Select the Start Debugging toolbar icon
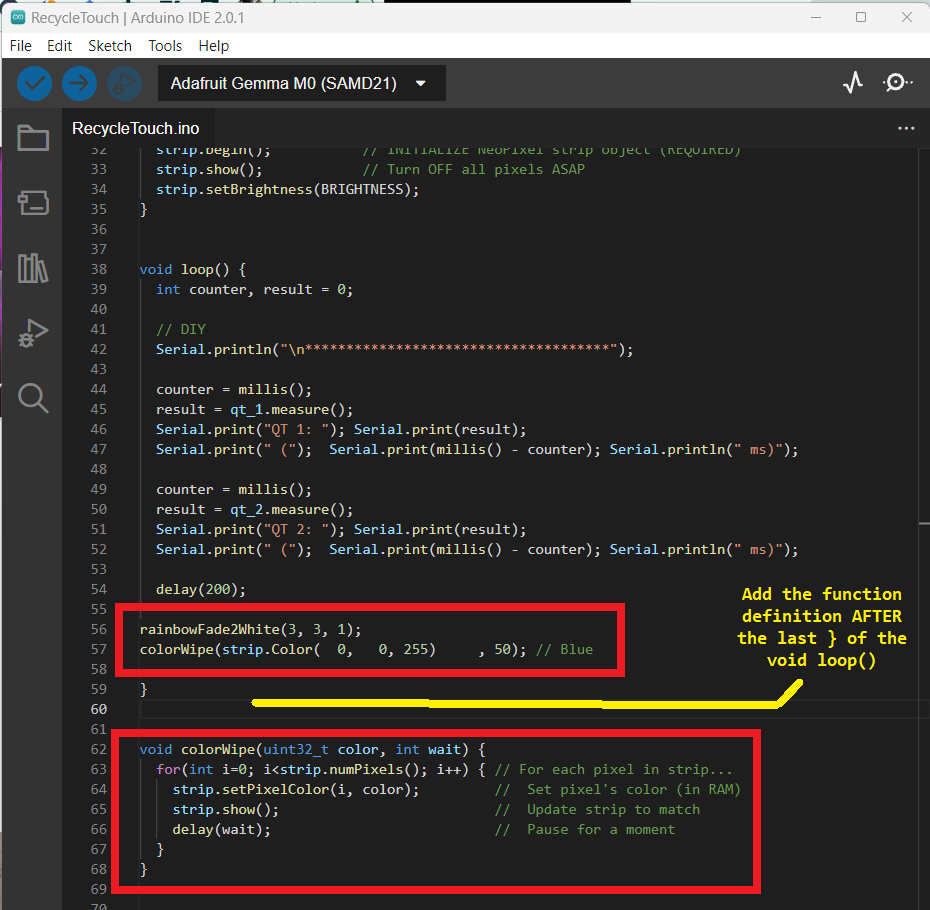This screenshot has width=930, height=910. point(124,83)
